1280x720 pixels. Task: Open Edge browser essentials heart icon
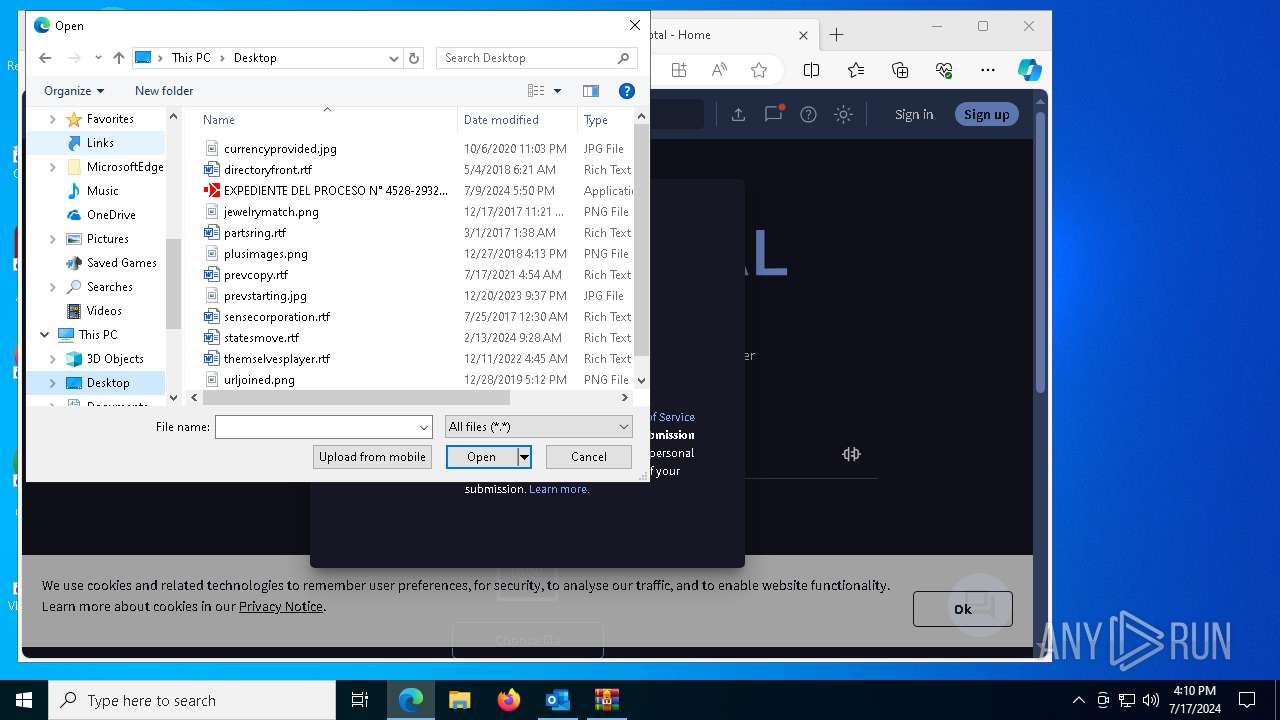point(944,70)
